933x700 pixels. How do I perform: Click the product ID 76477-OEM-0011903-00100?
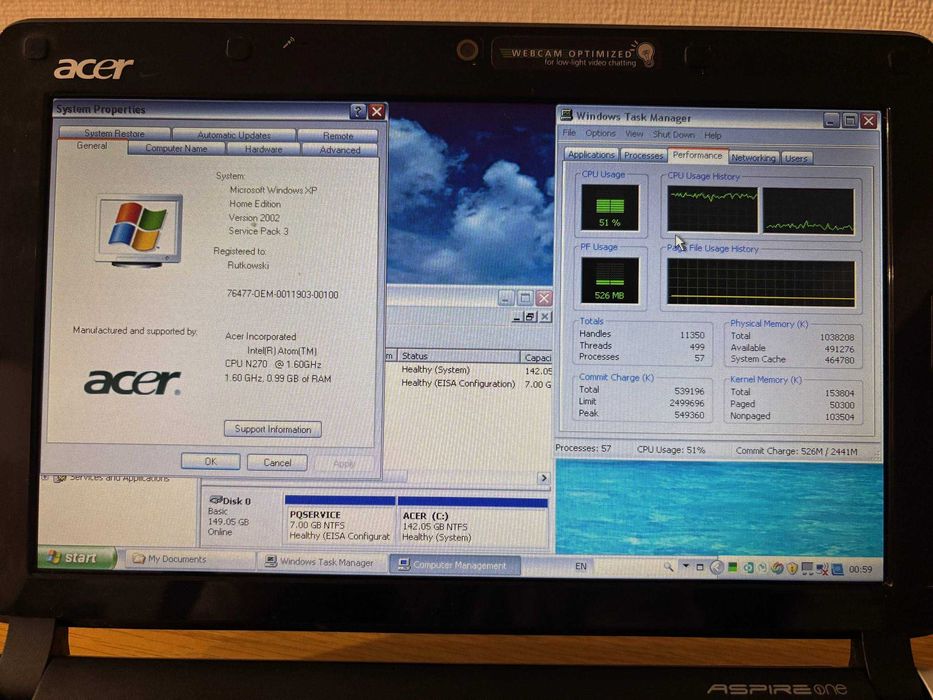283,294
